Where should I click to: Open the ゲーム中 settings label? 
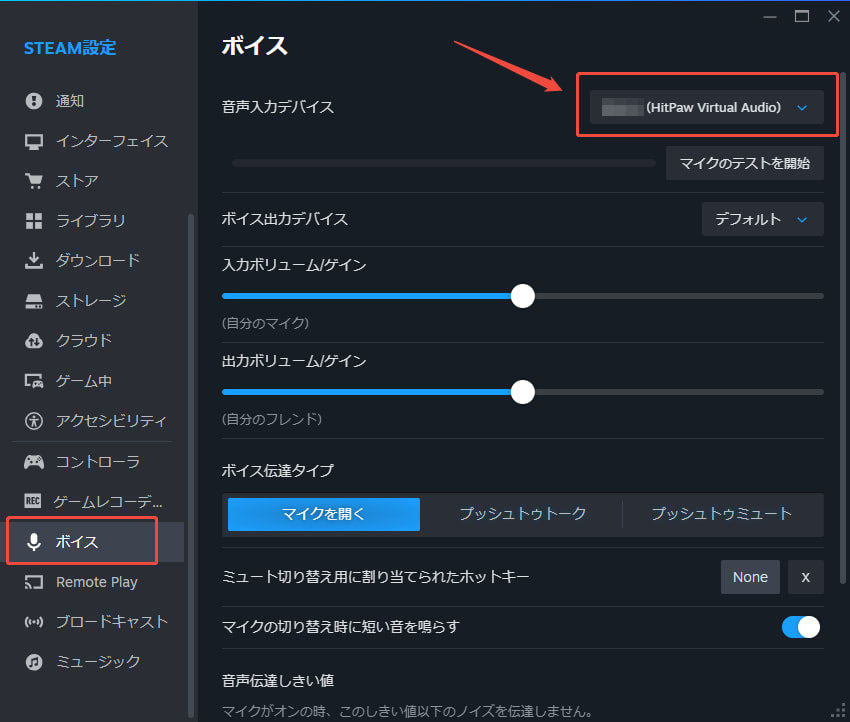[x=84, y=381]
